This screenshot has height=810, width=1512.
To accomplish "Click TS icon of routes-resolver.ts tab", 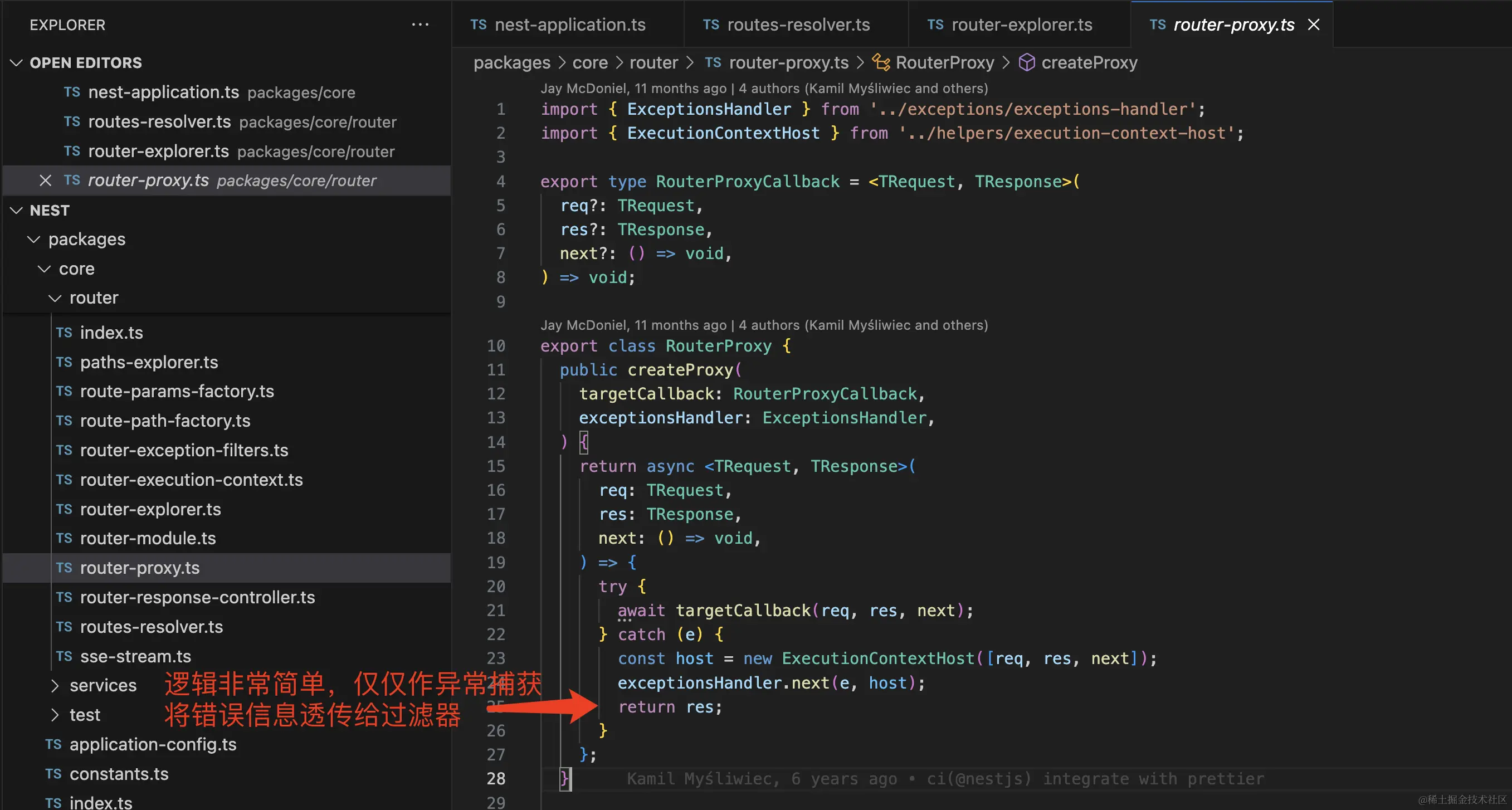I will click(711, 25).
